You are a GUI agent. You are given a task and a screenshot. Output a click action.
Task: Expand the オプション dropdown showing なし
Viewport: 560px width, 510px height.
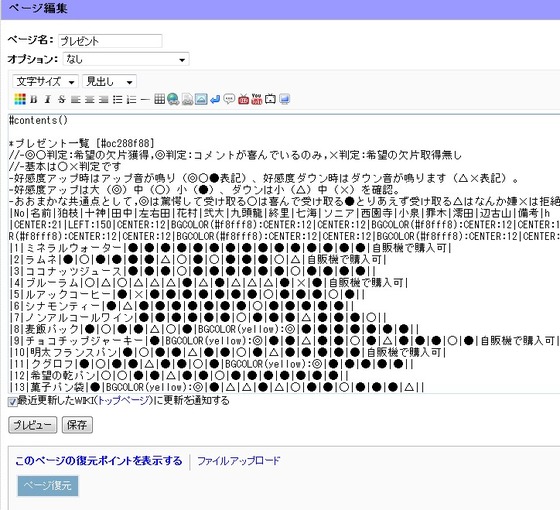pos(126,59)
